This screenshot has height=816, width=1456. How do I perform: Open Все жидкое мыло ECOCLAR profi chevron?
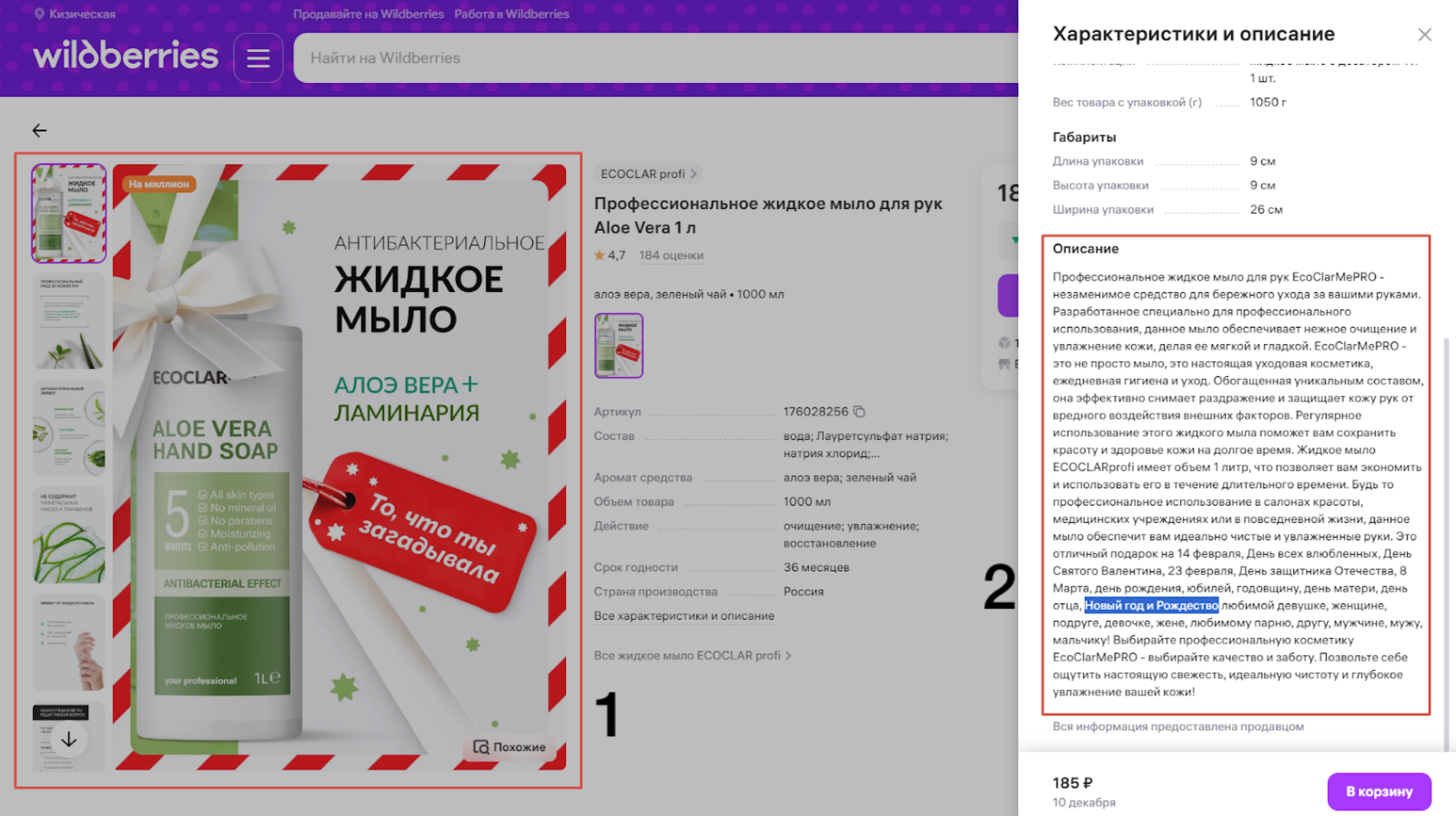pyautogui.click(x=787, y=655)
